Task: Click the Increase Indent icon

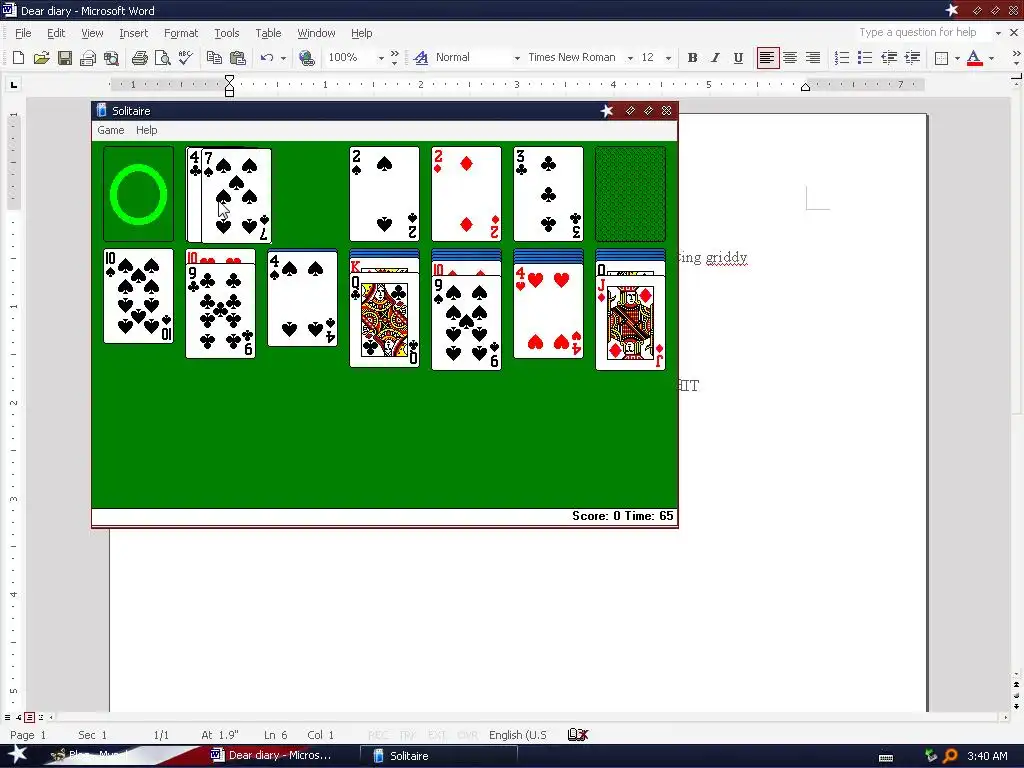Action: 912,58
